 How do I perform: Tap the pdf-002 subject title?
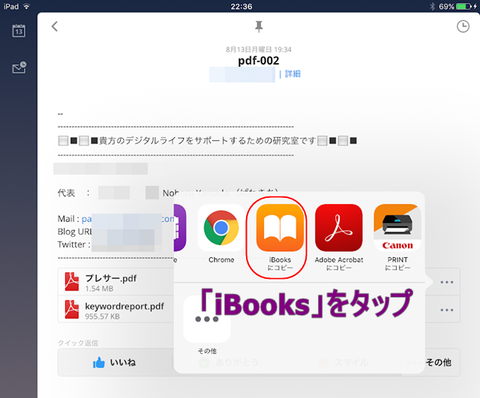(x=259, y=61)
